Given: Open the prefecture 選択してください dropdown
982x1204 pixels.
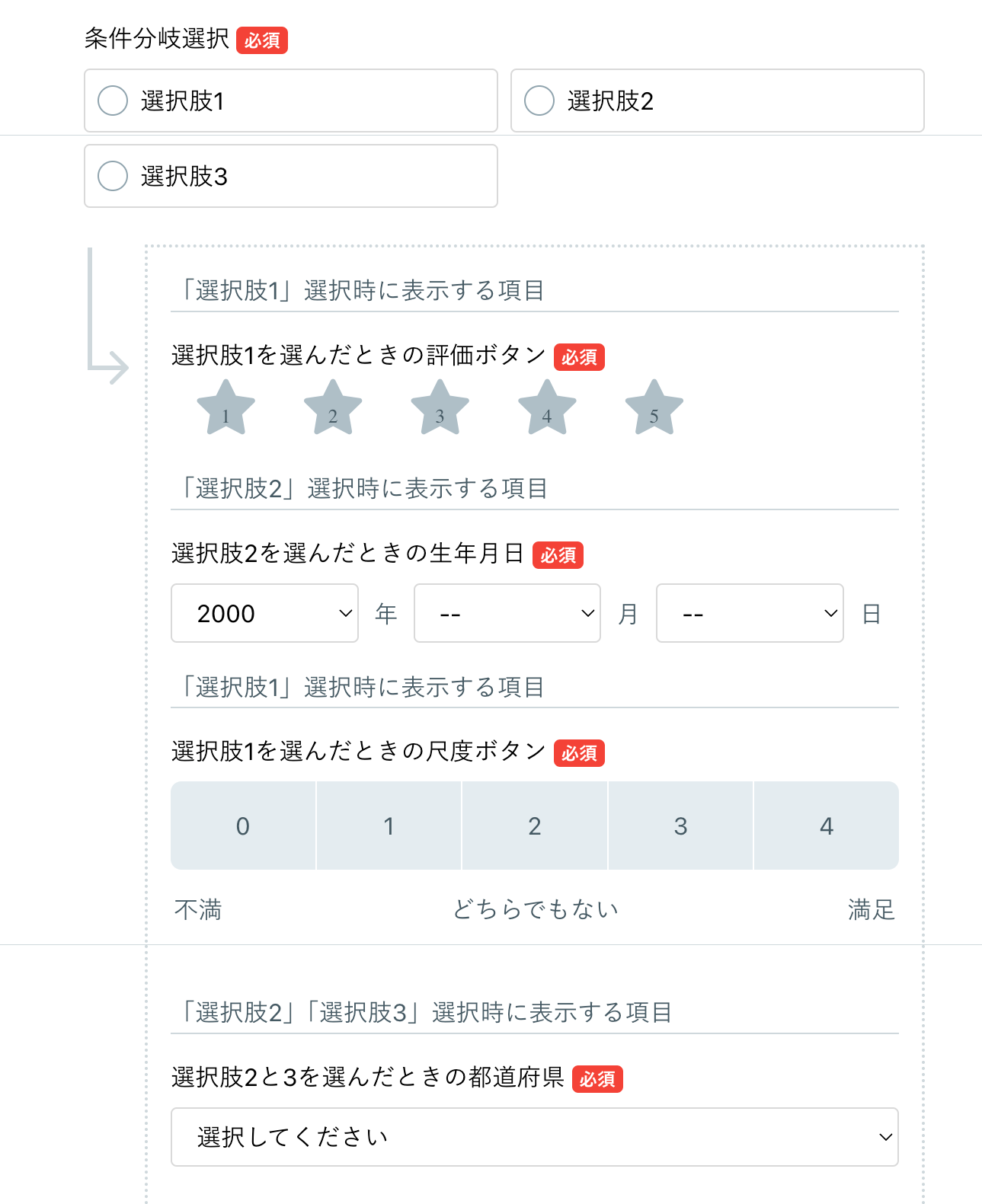Looking at the screenshot, I should (x=534, y=1137).
